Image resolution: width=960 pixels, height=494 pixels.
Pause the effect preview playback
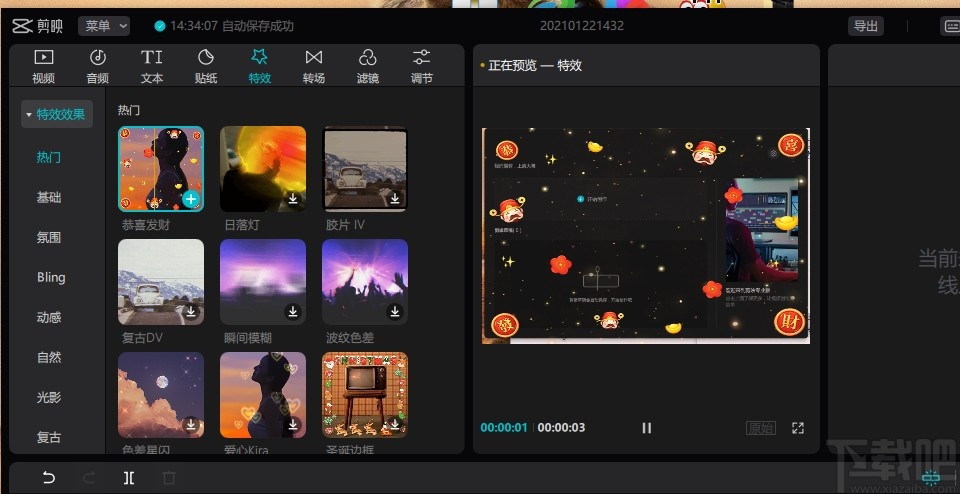(647, 428)
